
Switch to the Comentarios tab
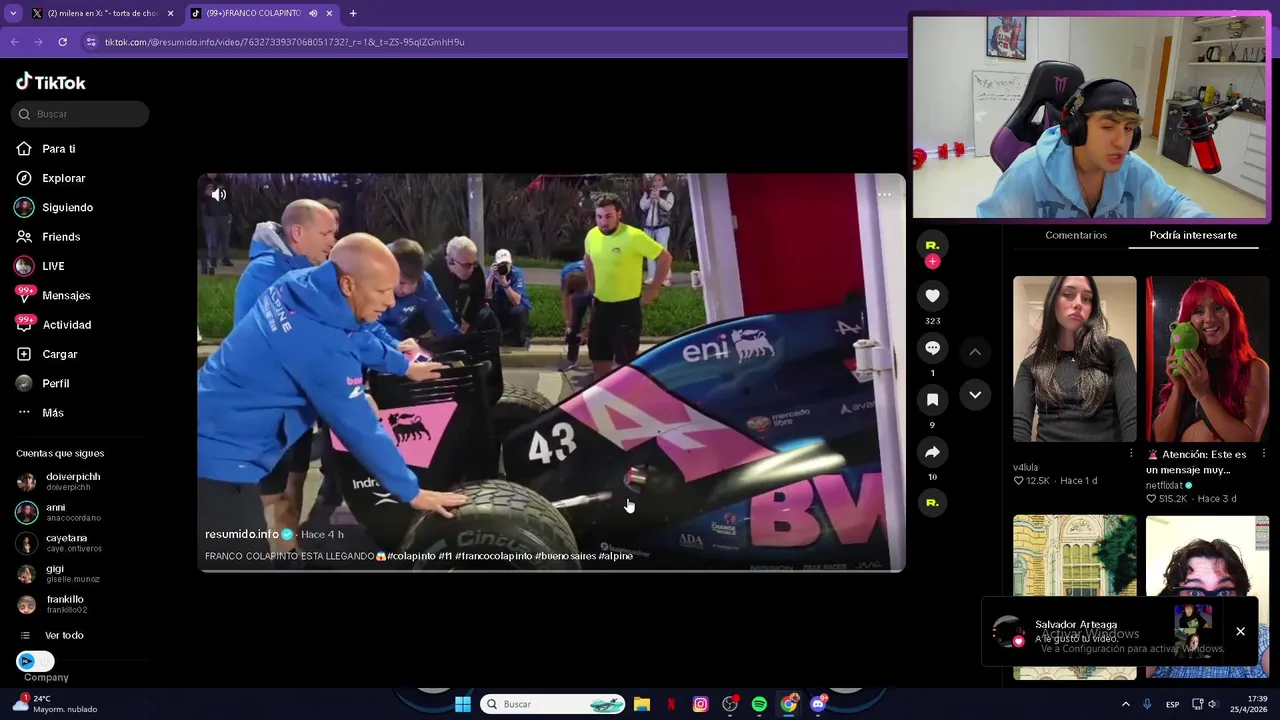coord(1076,235)
